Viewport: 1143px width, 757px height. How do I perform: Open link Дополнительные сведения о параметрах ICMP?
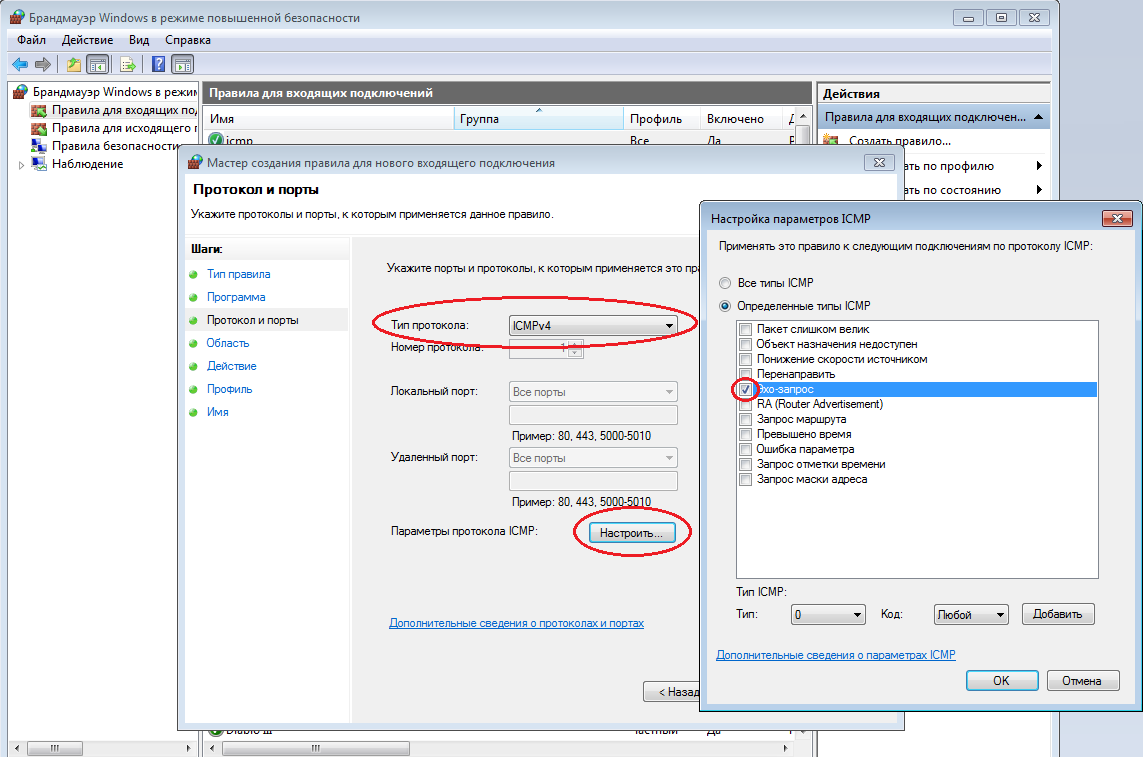836,655
